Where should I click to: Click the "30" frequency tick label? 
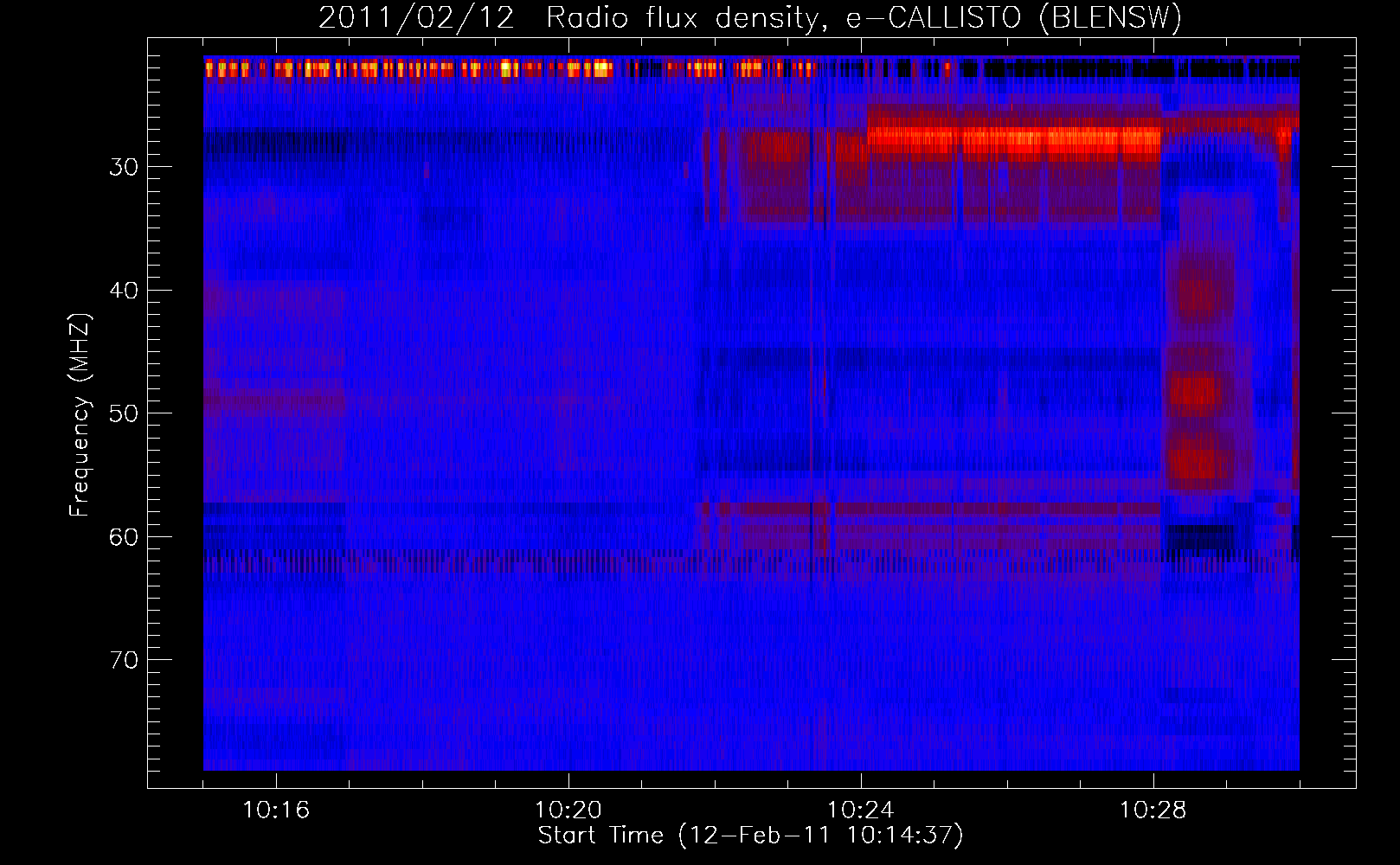[124, 167]
